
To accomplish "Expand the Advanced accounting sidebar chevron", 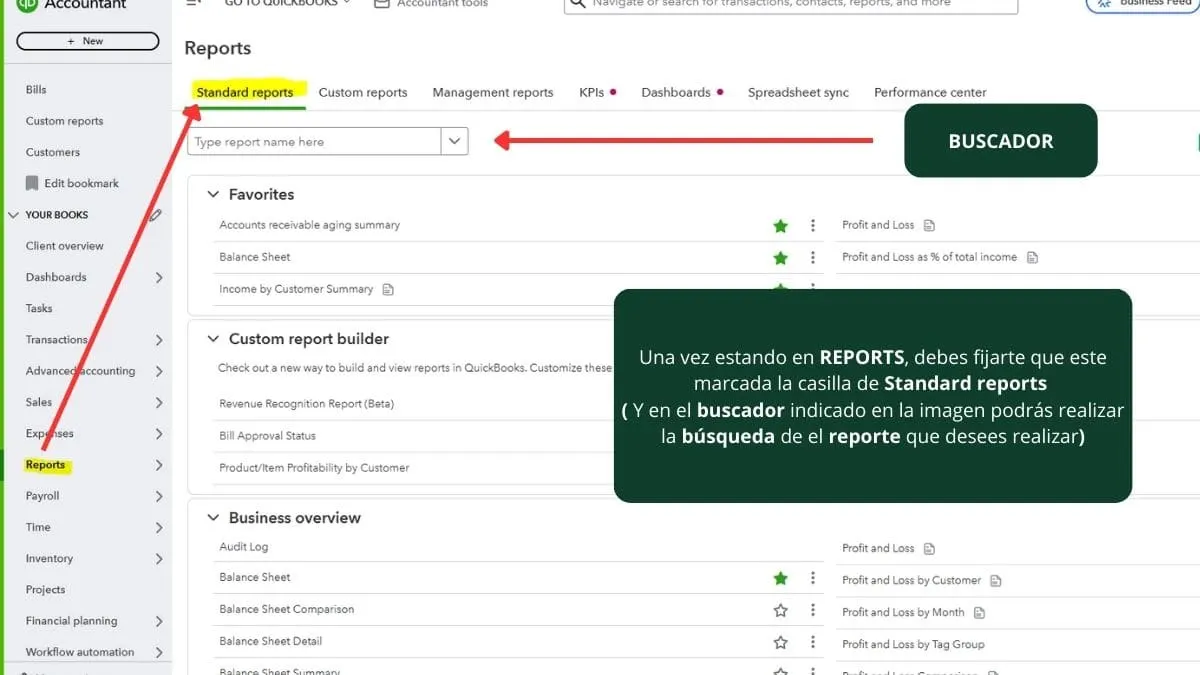I will [x=159, y=371].
